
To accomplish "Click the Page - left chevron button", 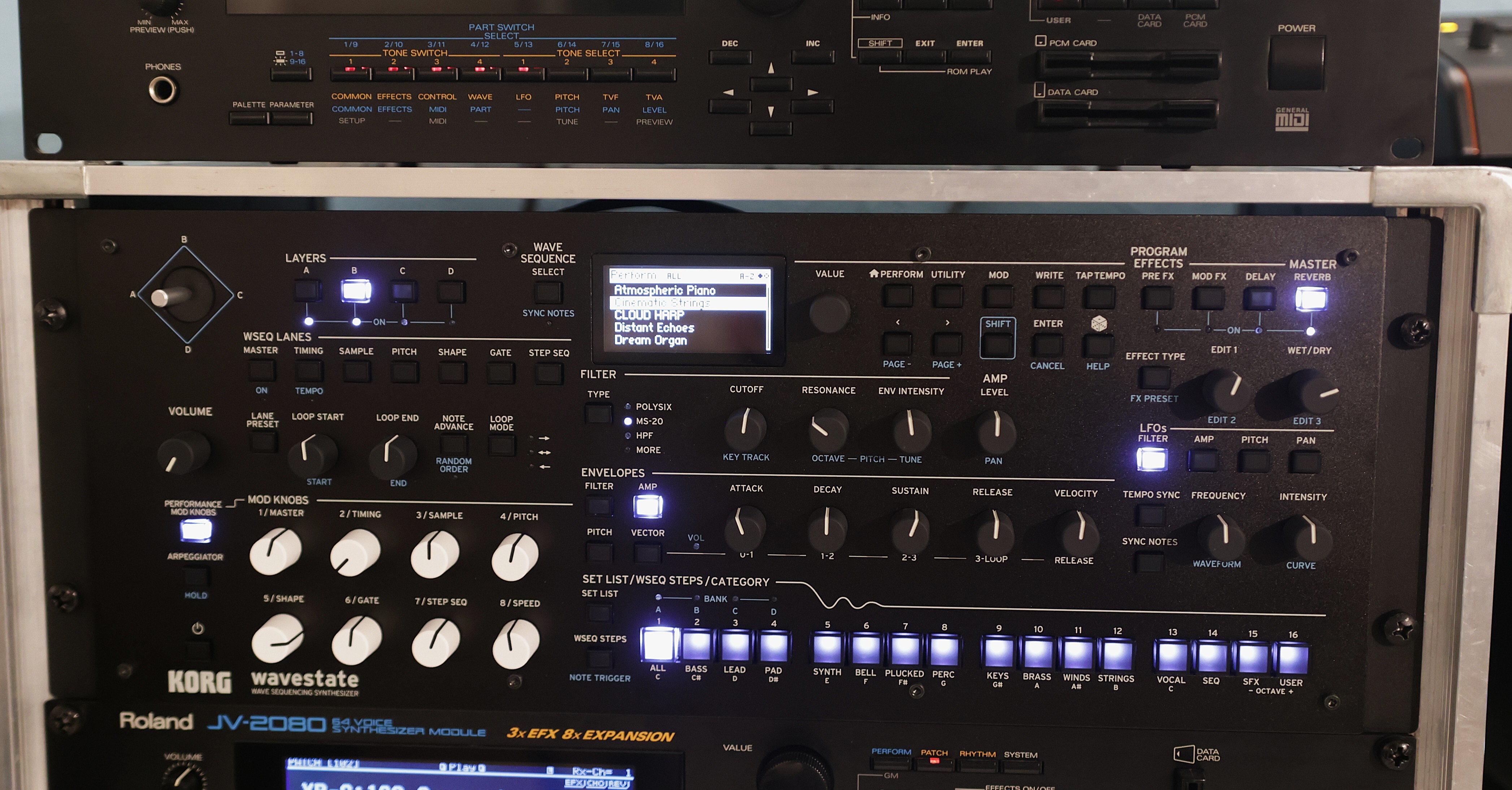I will (x=897, y=344).
